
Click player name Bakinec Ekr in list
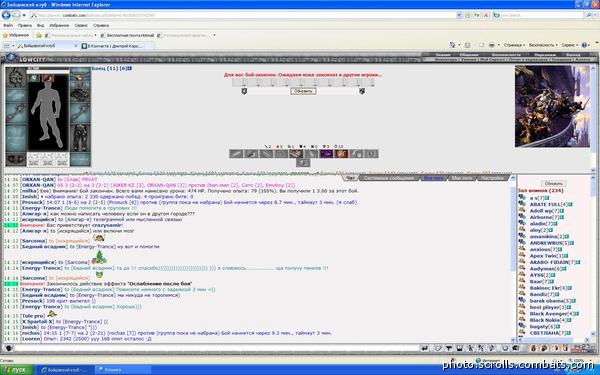545,288
